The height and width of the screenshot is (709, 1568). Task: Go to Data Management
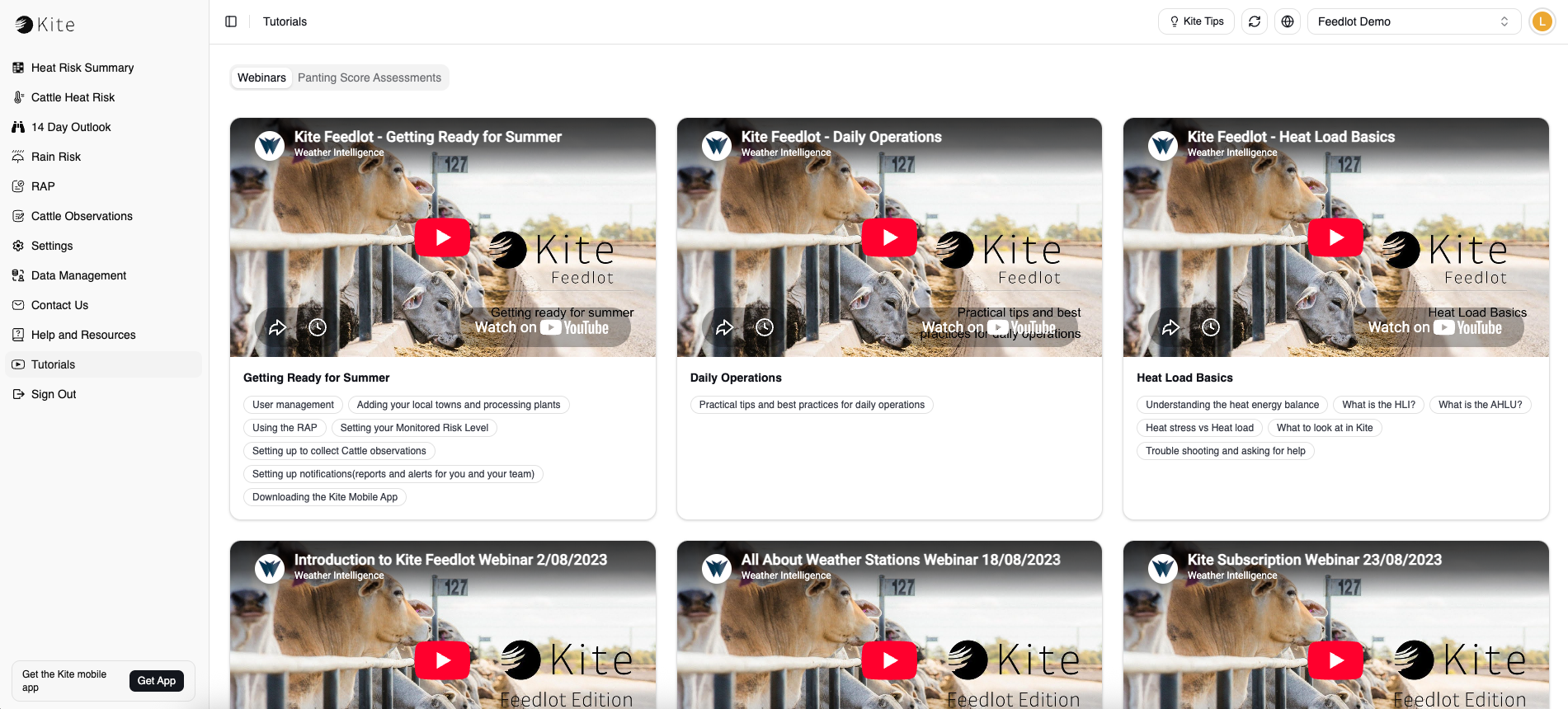pyautogui.click(x=104, y=275)
